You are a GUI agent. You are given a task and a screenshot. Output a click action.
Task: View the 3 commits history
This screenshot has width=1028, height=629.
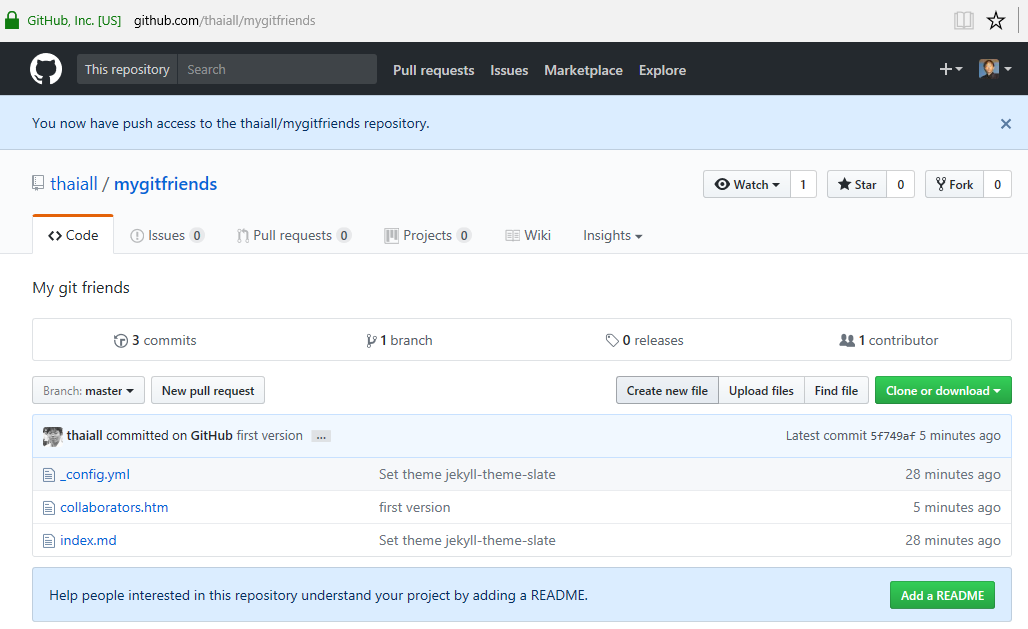click(x=156, y=340)
